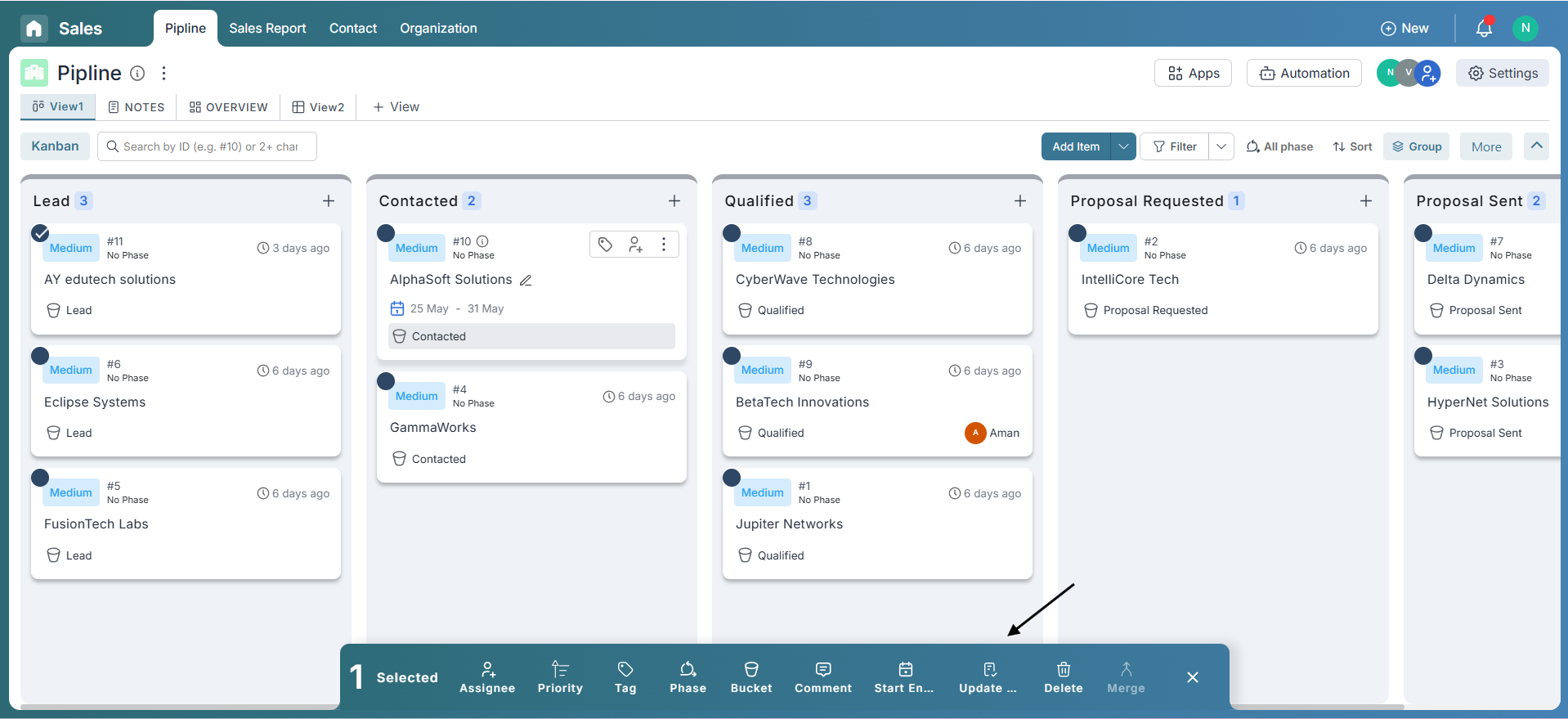Apply Tag in bulk action bar
Viewport: 1568px width, 719px height.
(x=625, y=677)
